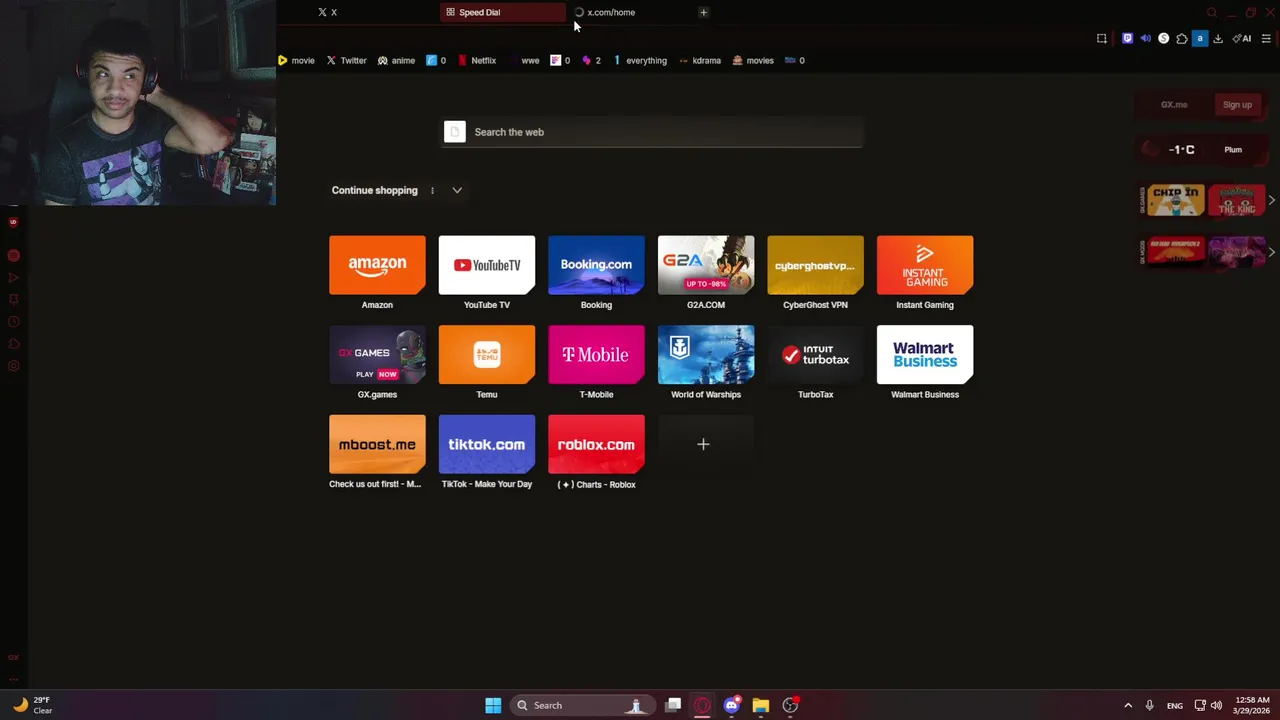Click the purple Twitch extension icon

[1127, 39]
